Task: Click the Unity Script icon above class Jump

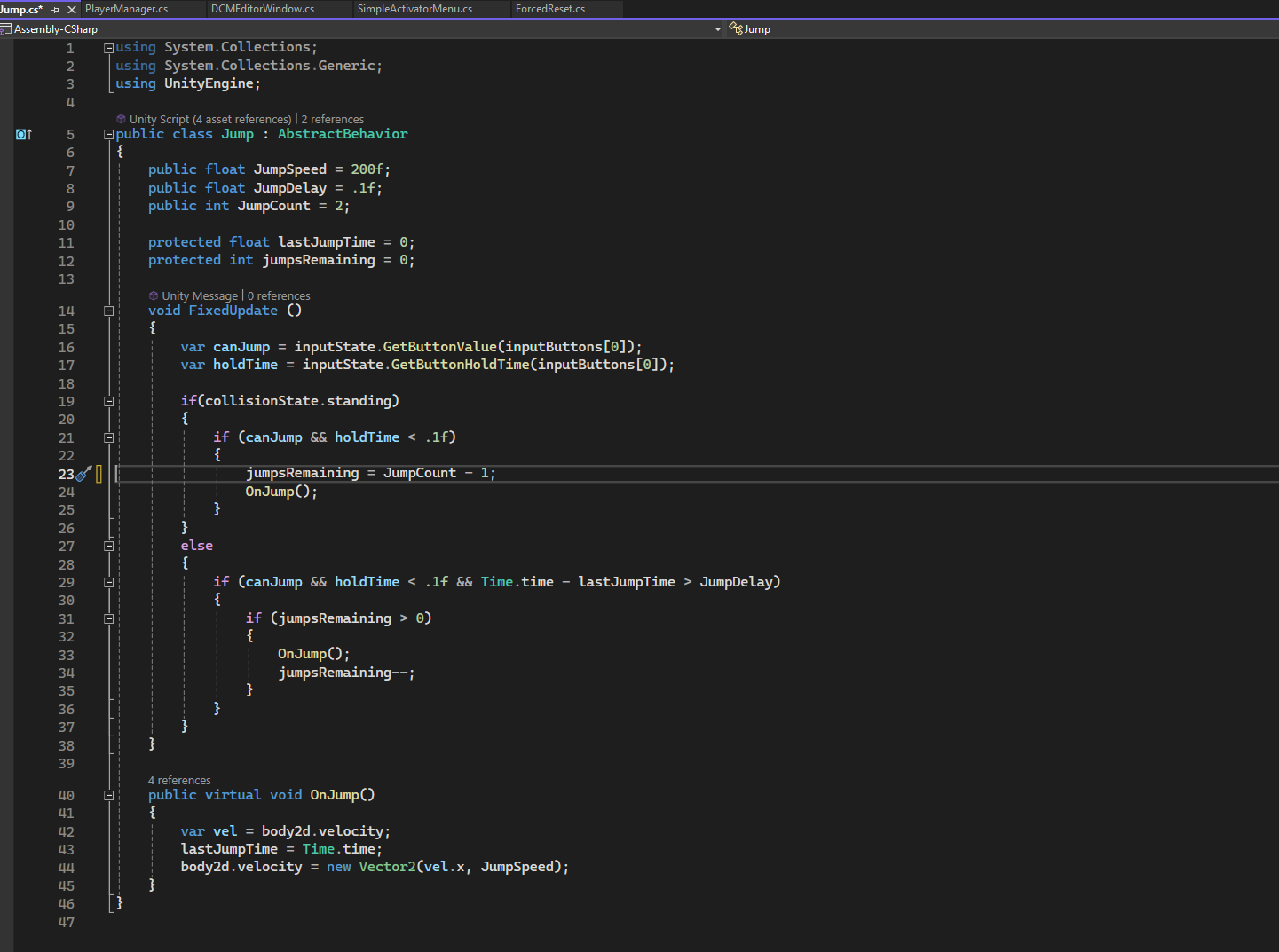Action: (x=121, y=119)
